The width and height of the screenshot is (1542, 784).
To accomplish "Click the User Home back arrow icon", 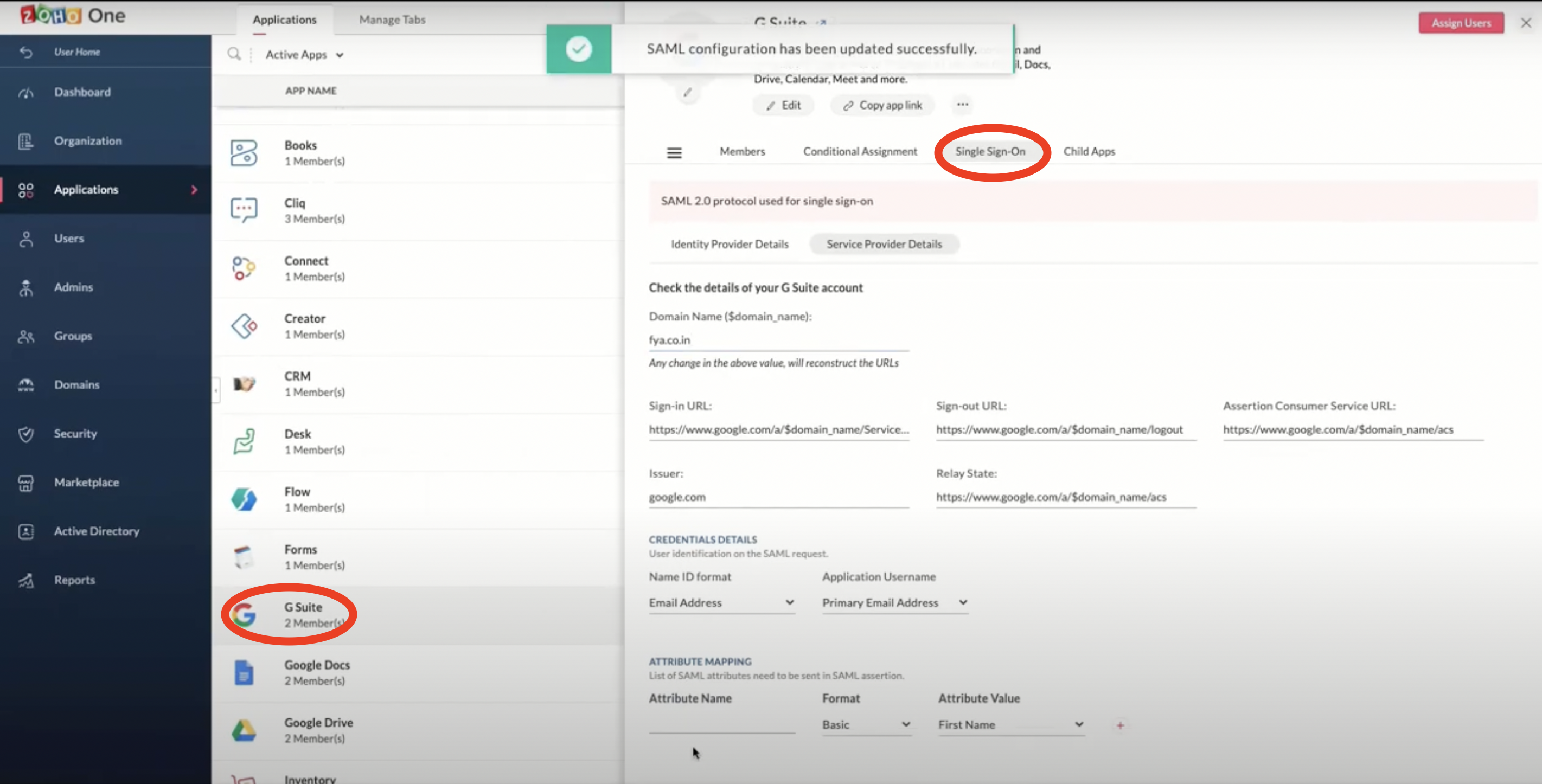I will 25,52.
